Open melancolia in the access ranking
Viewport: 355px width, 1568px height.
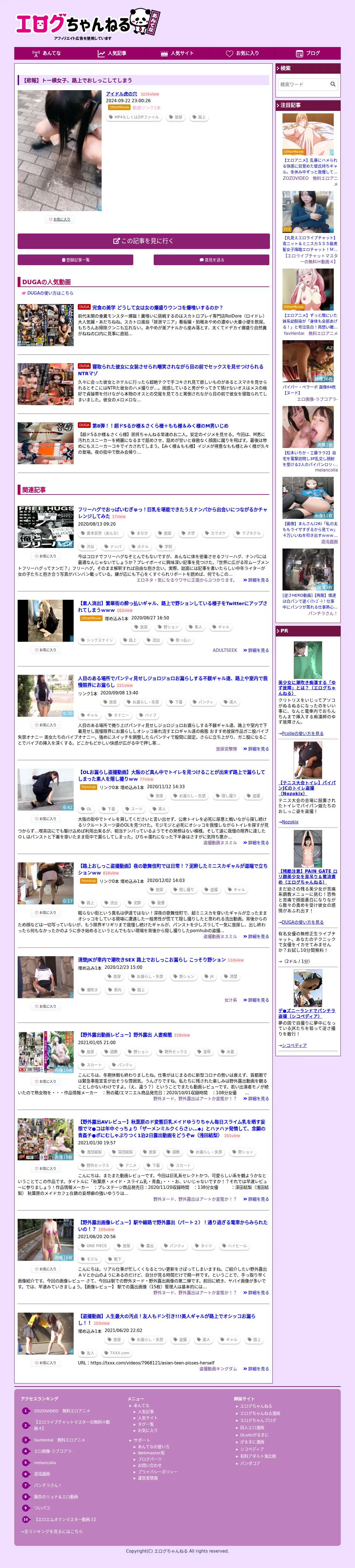coord(45,1463)
